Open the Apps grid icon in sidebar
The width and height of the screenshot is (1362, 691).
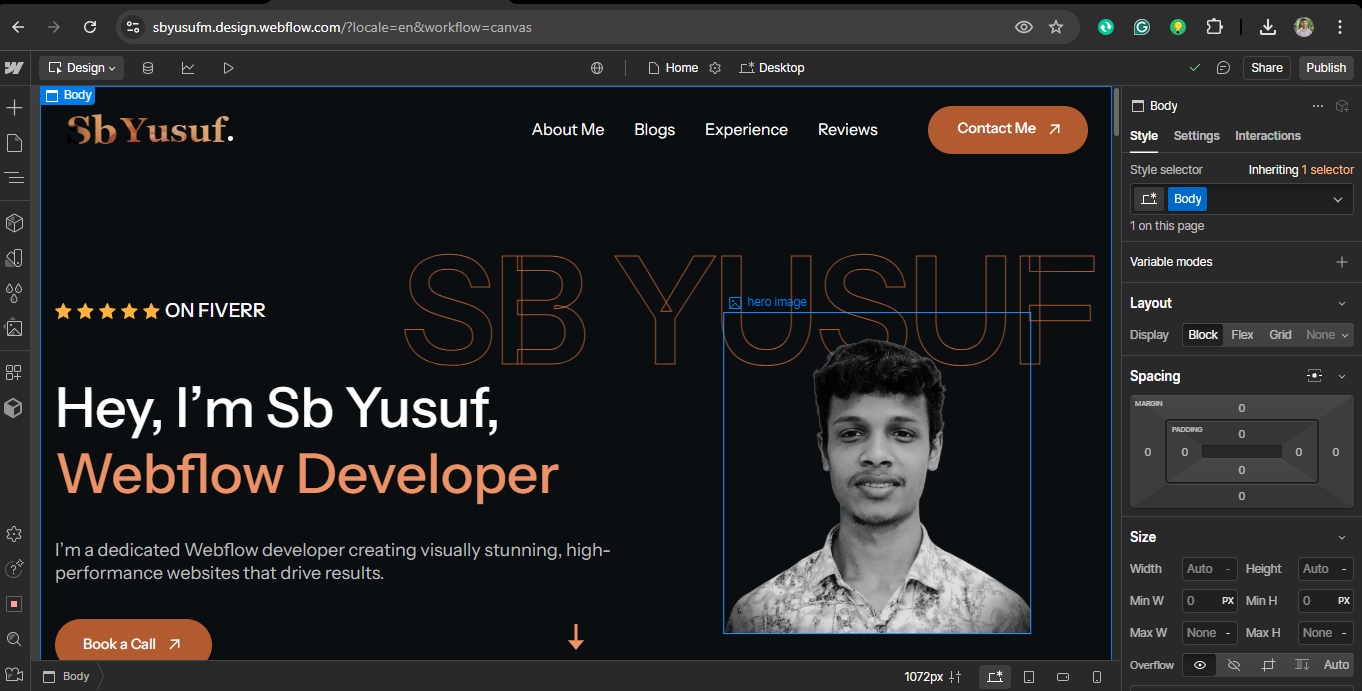(14, 372)
